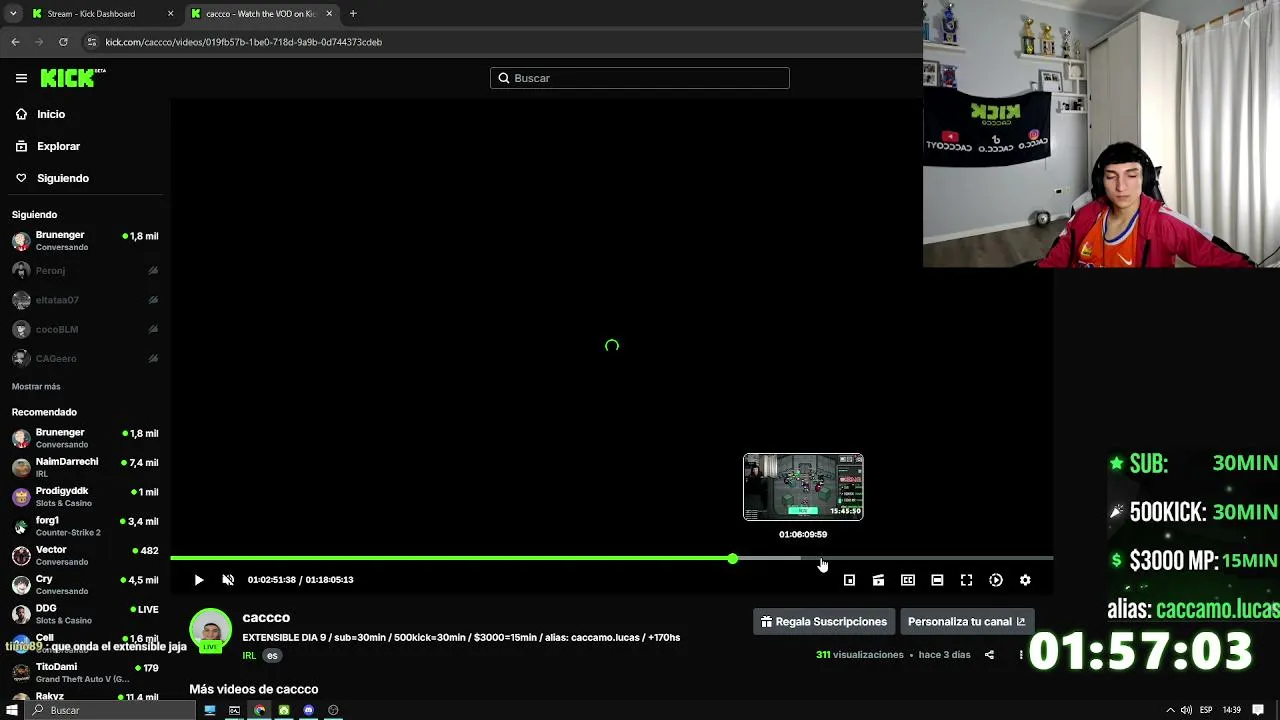
Task: Open offline channel Peronj
Action: click(x=85, y=271)
